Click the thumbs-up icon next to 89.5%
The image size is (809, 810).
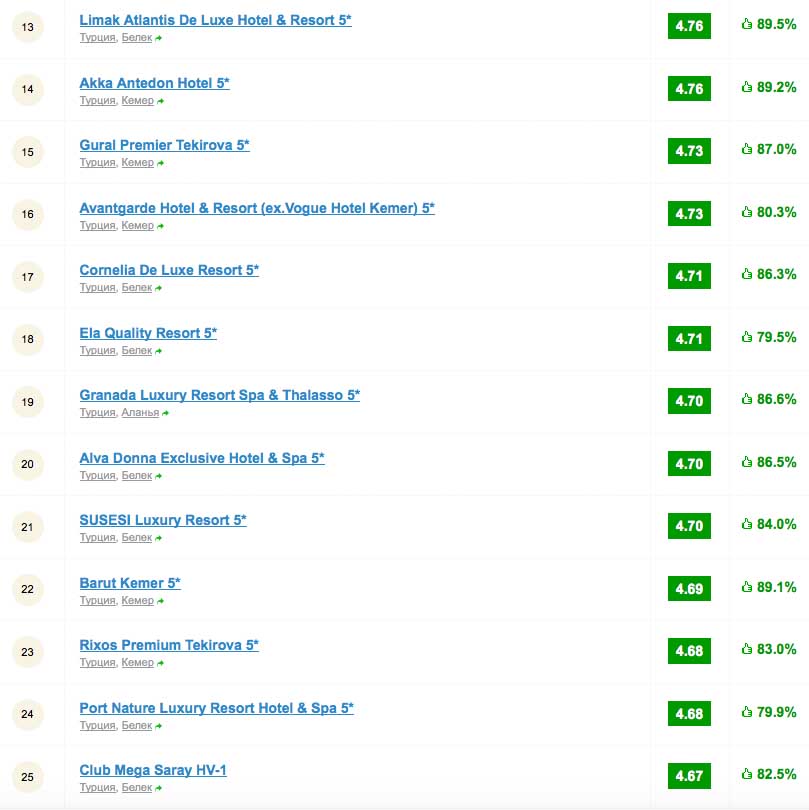(x=746, y=24)
